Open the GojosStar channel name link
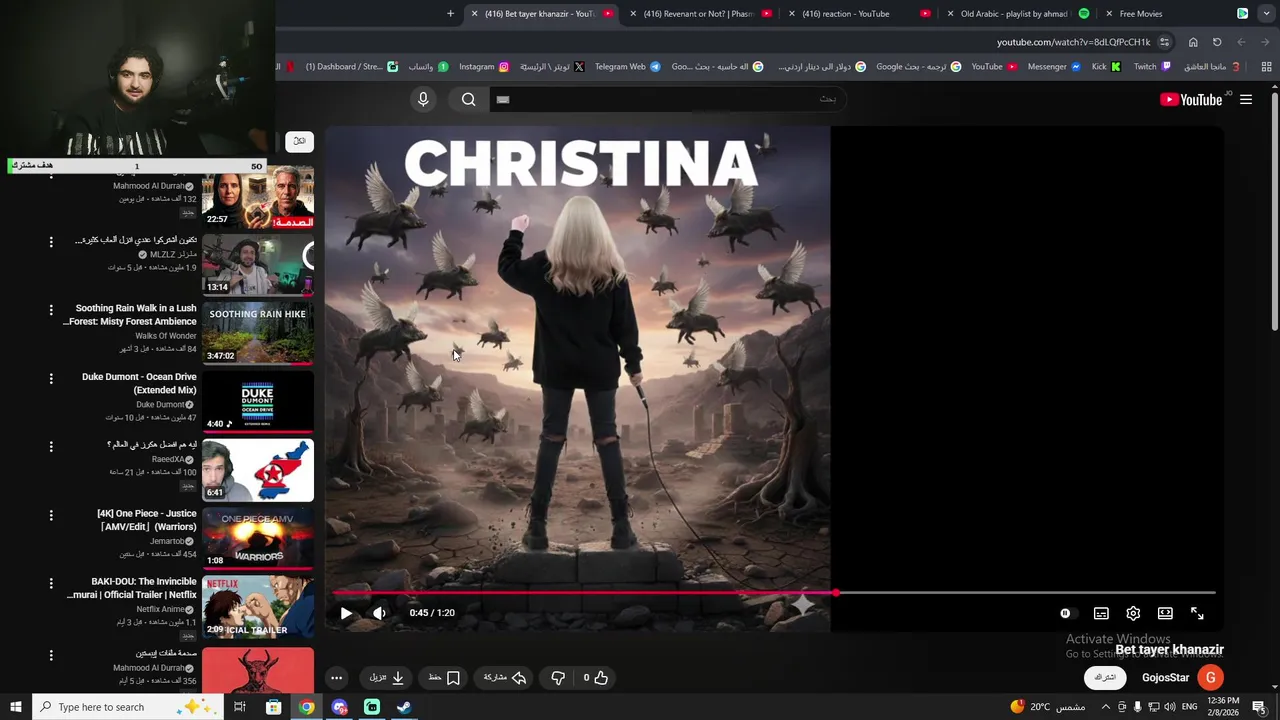 point(1165,677)
